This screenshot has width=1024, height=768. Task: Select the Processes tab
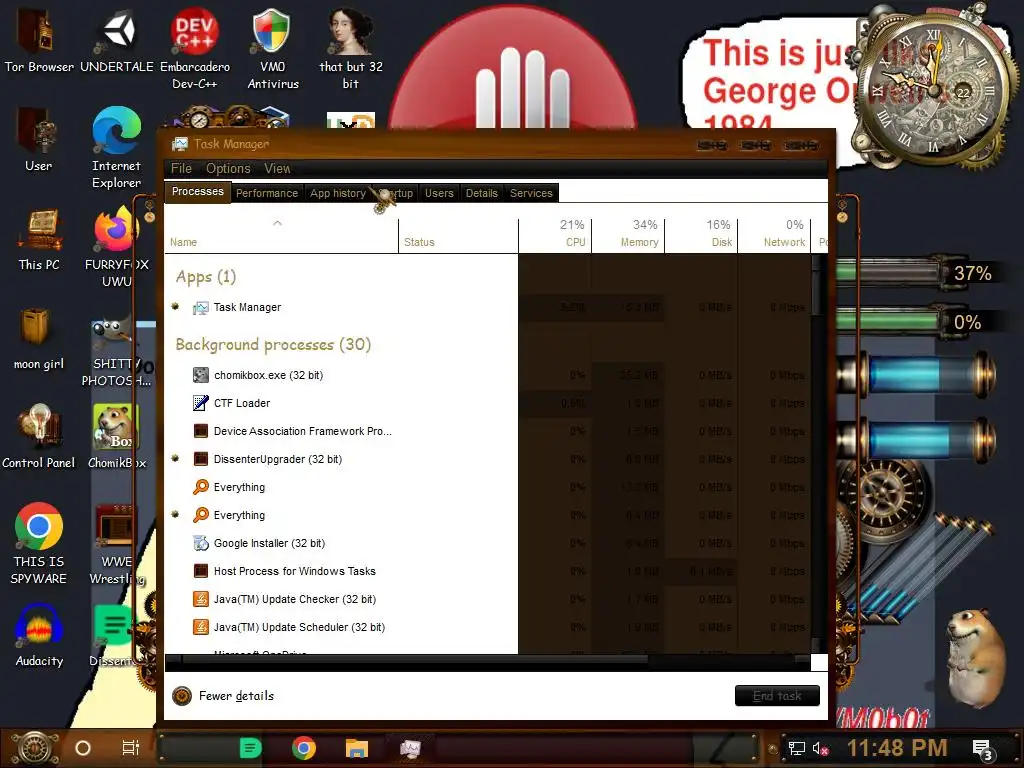[197, 191]
